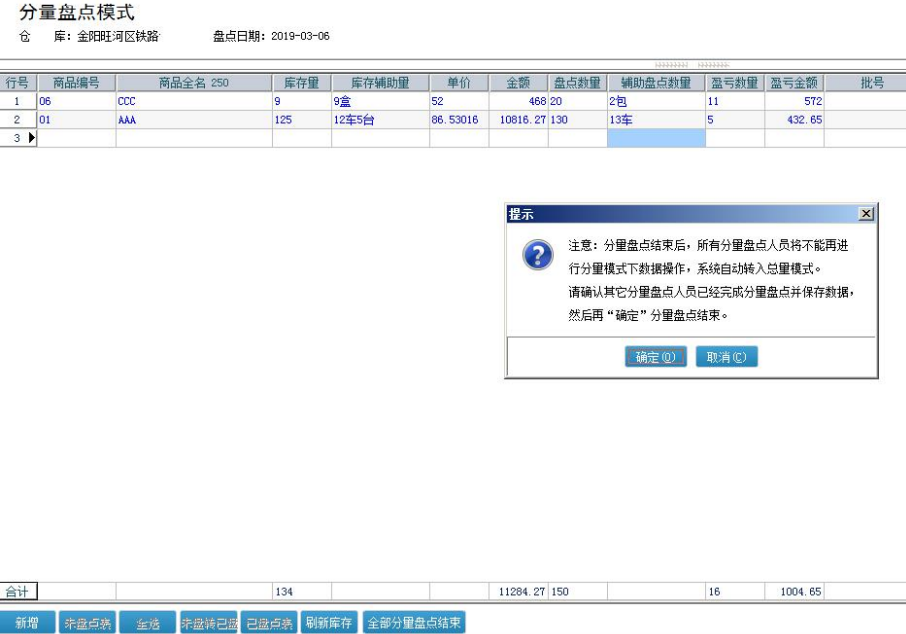Cancel the prompt via 取消(C)
The image size is (906, 634).
pos(727,357)
